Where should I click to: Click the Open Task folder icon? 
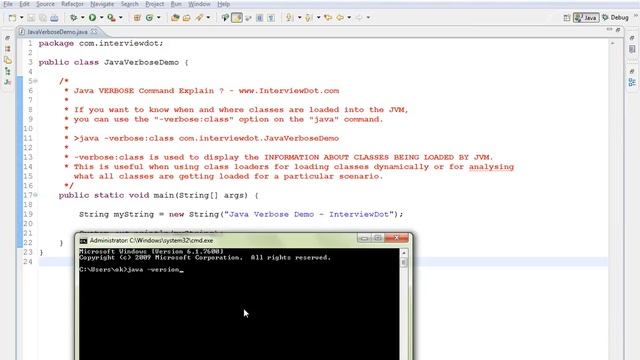pyautogui.click(x=187, y=18)
